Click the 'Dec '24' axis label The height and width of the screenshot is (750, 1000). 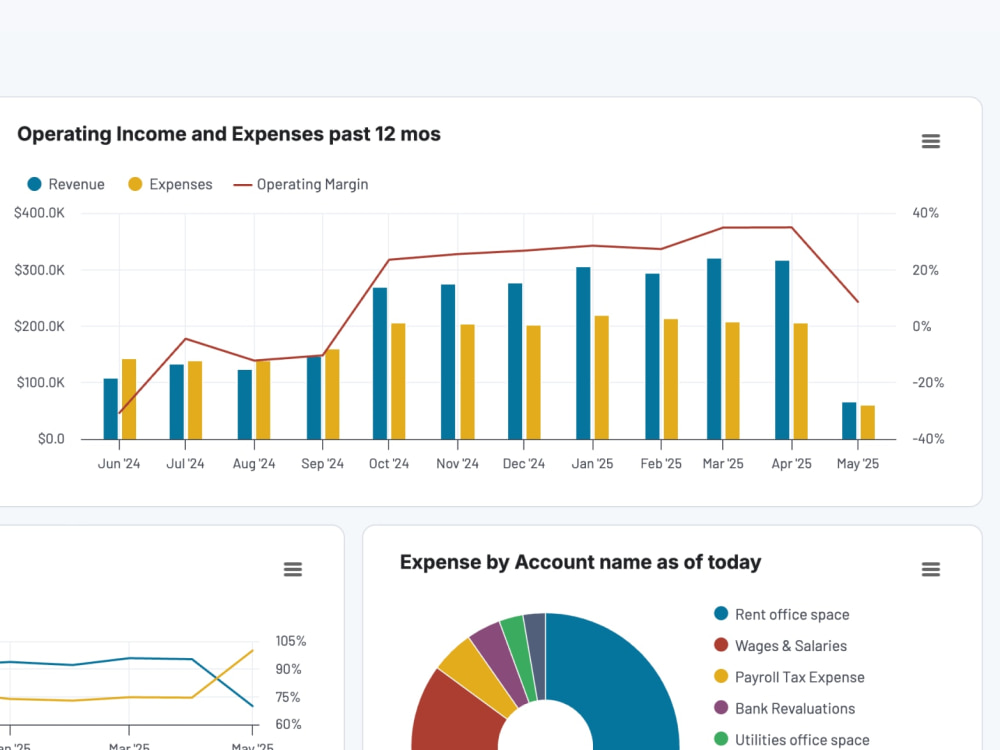click(x=524, y=464)
